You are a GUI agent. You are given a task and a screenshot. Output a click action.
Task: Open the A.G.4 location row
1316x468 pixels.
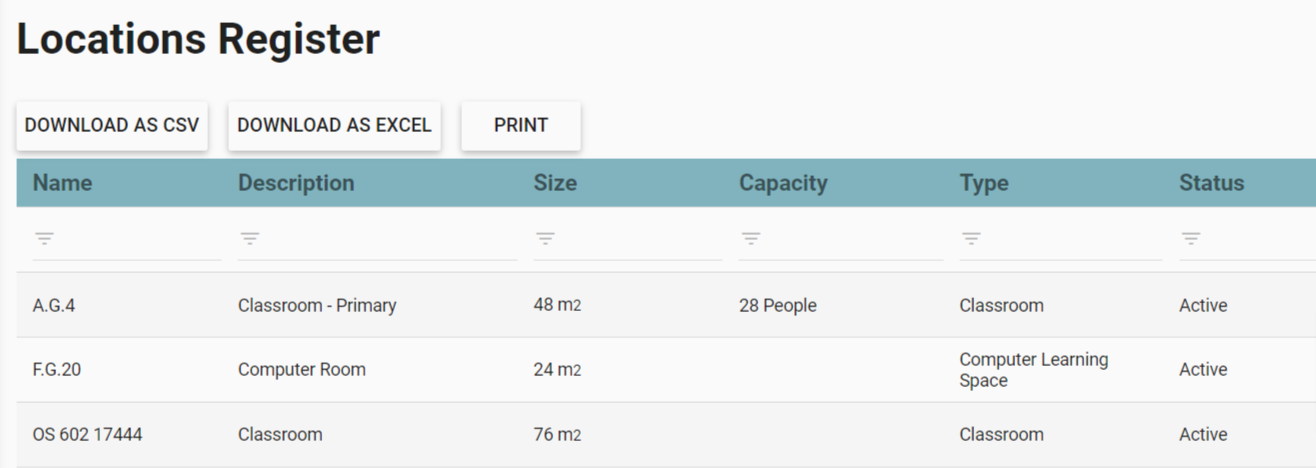coord(54,306)
